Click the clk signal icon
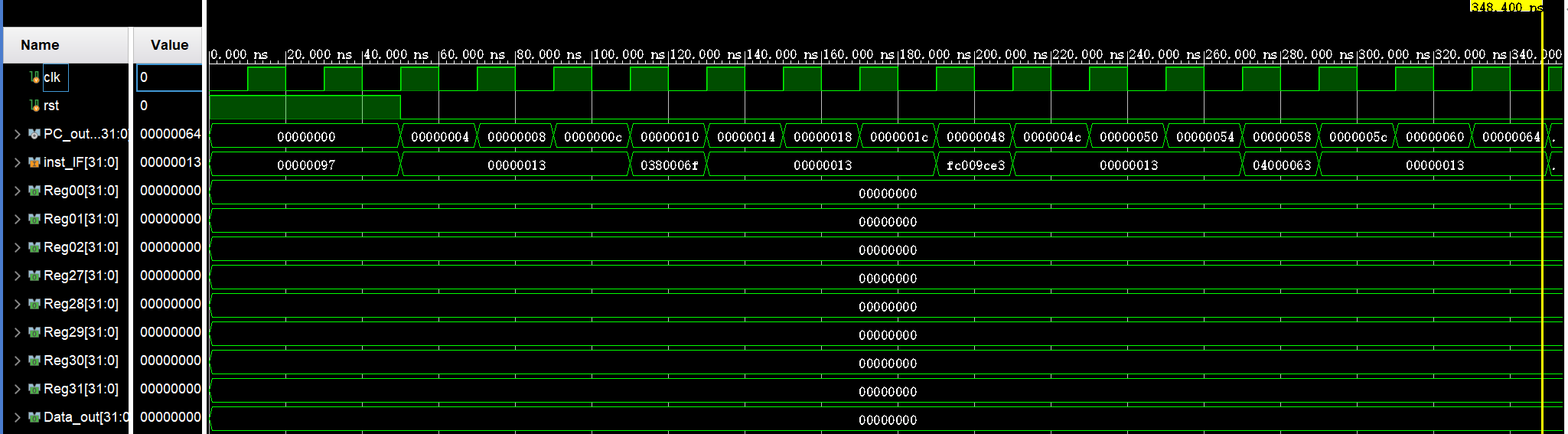Screen dimensions: 1568x434 [34, 77]
